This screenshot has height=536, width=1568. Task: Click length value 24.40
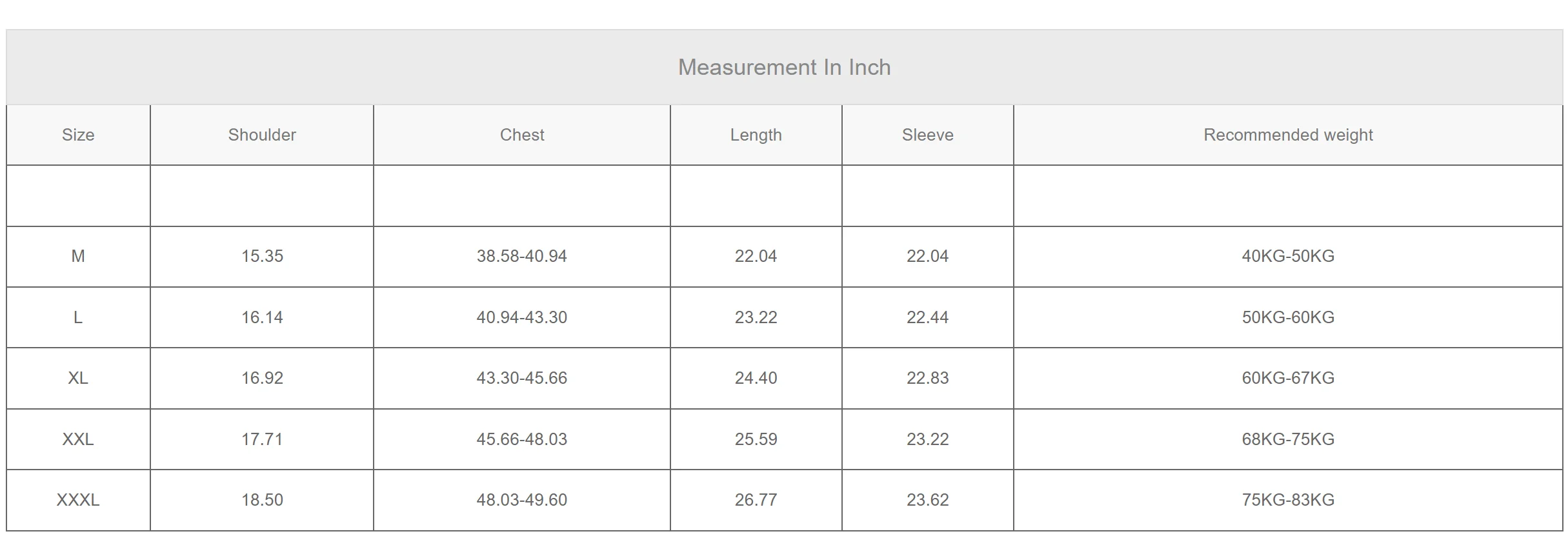click(756, 378)
